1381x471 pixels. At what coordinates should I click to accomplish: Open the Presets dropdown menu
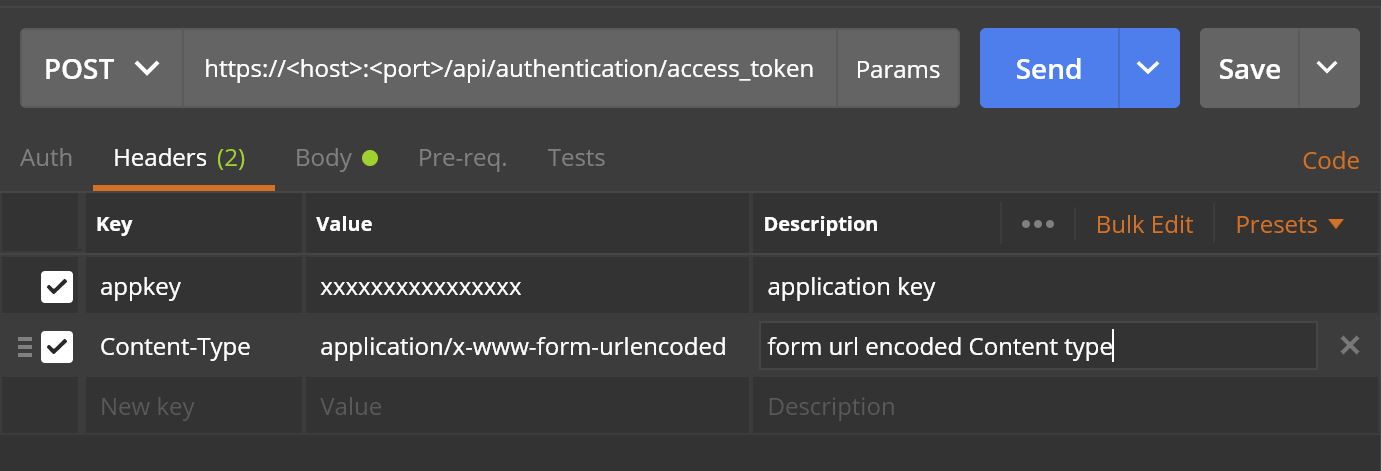(x=1289, y=225)
